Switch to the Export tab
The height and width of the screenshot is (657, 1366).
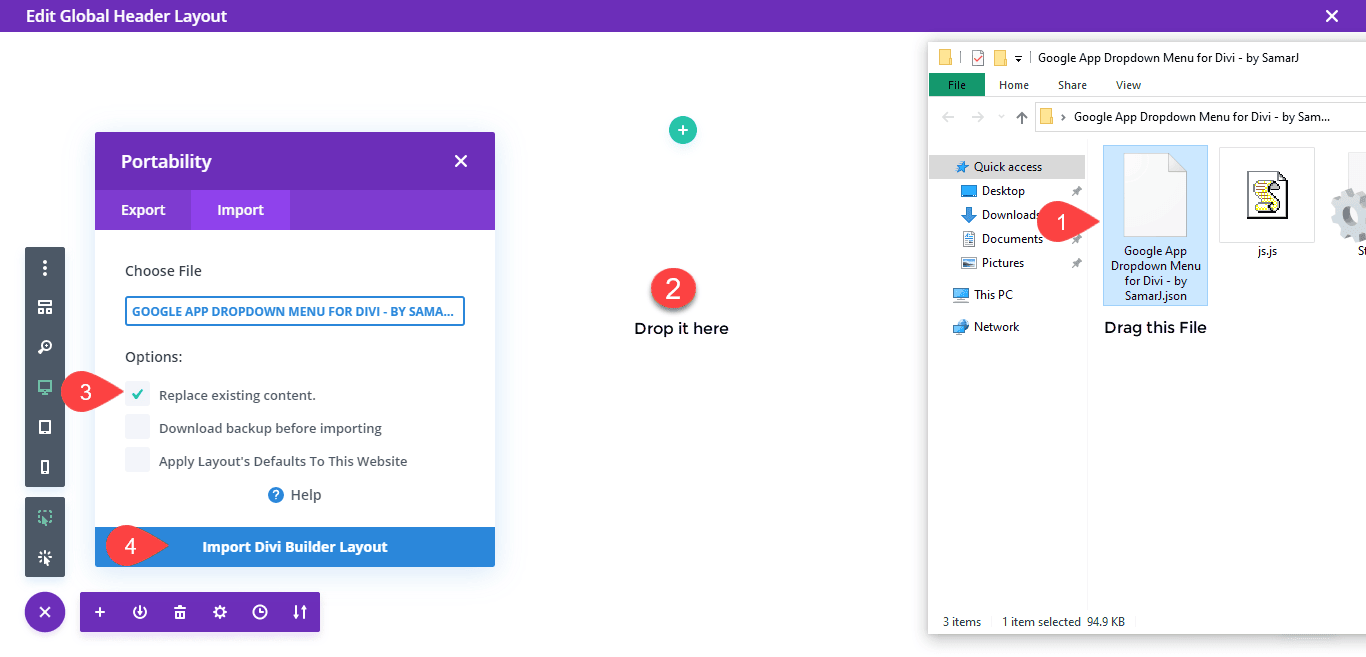[x=143, y=210]
